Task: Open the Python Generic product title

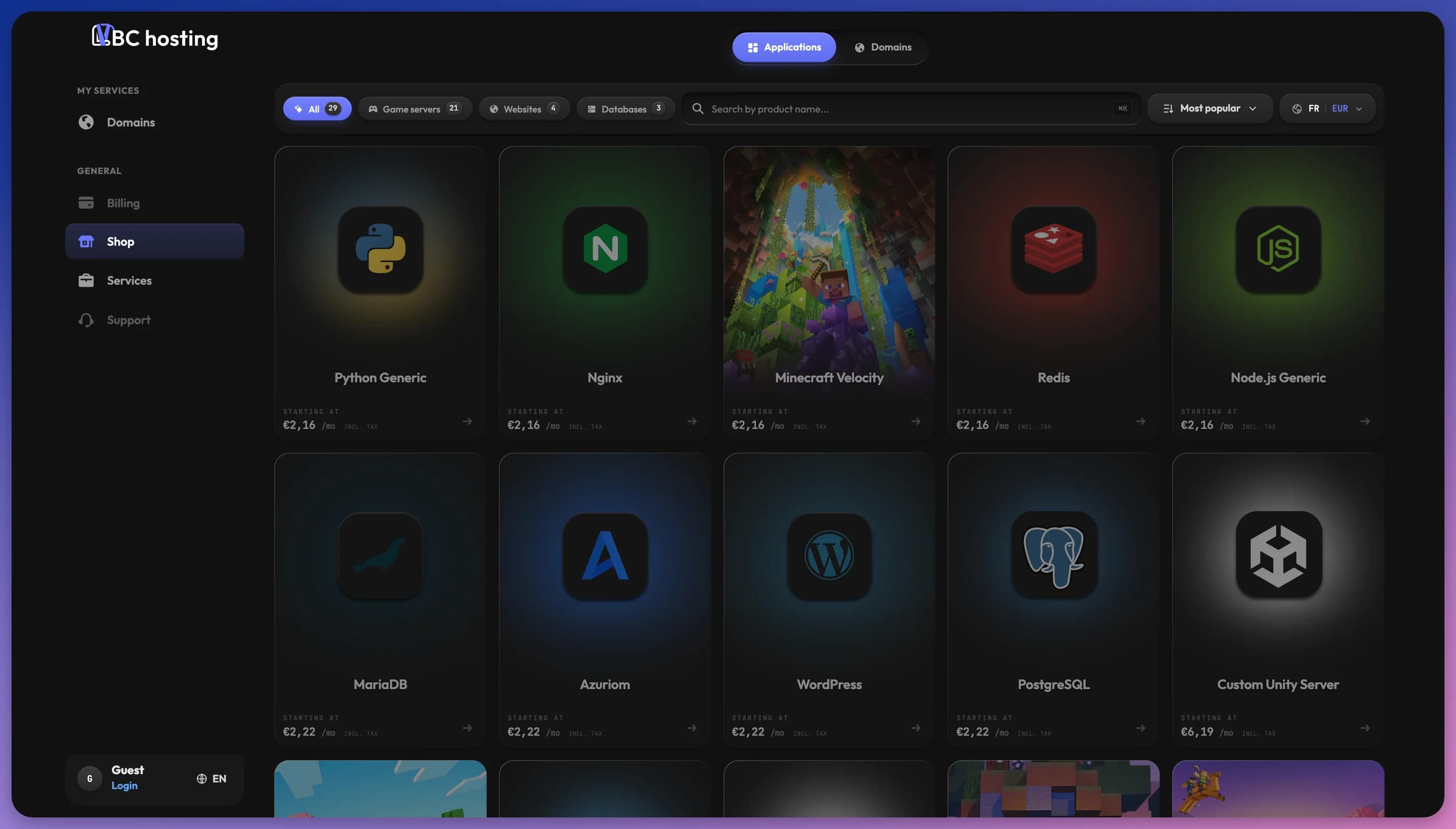Action: [380, 378]
